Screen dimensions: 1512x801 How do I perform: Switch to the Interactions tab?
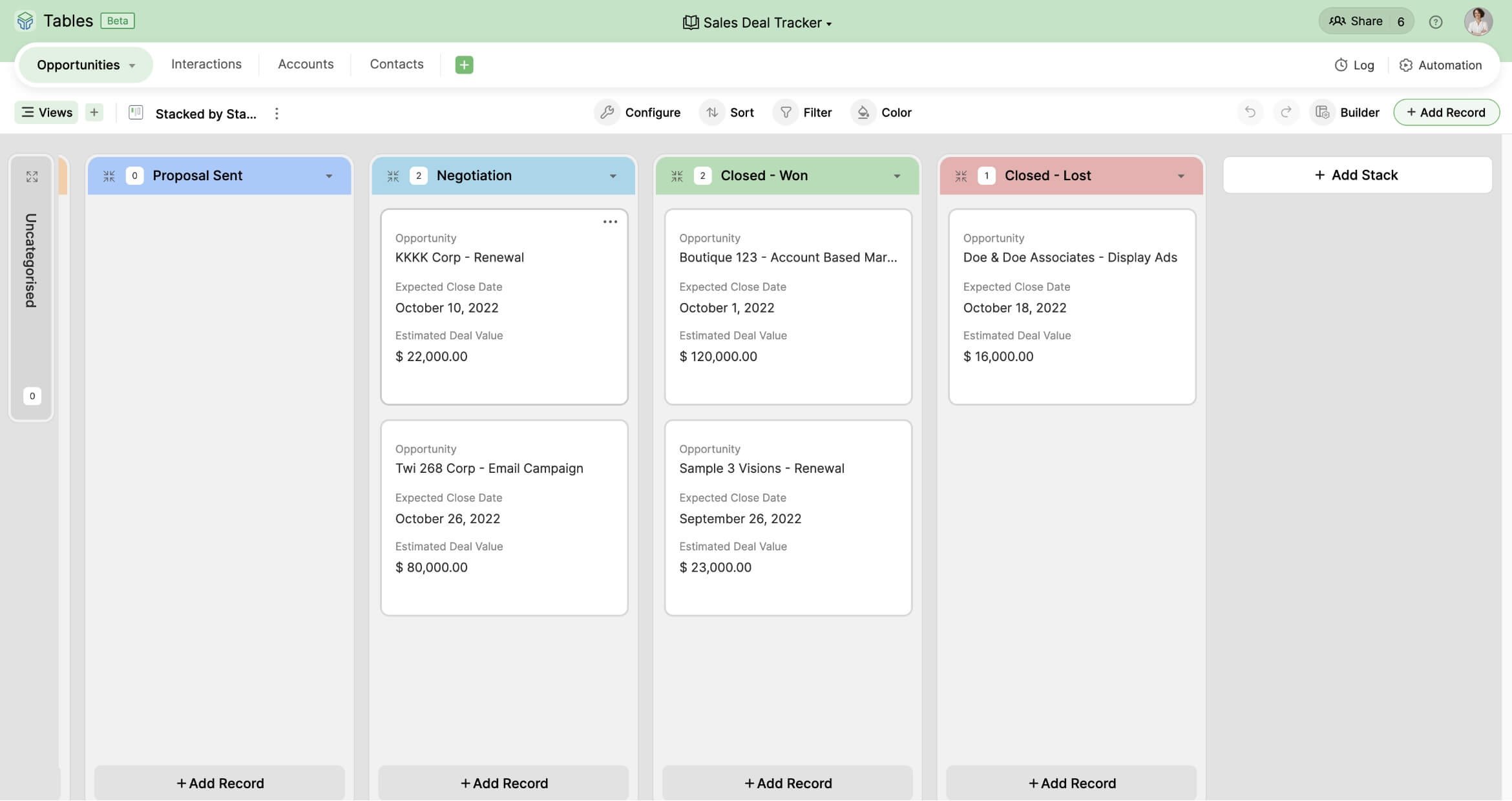pyautogui.click(x=206, y=64)
